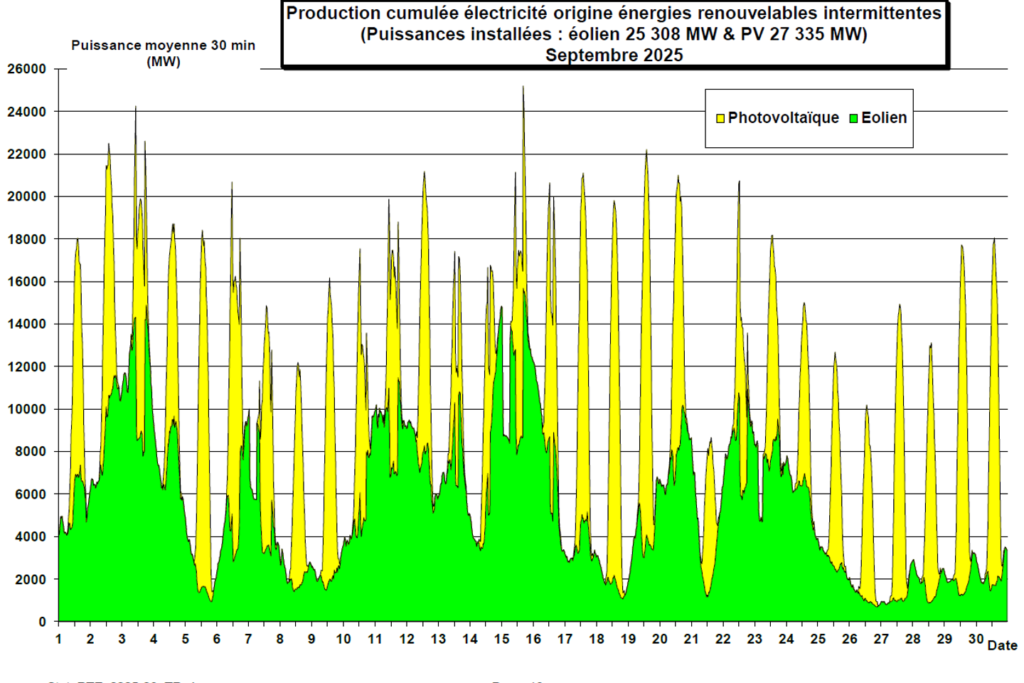Click day 30 on the date axis
This screenshot has width=1024, height=683.
tap(976, 638)
